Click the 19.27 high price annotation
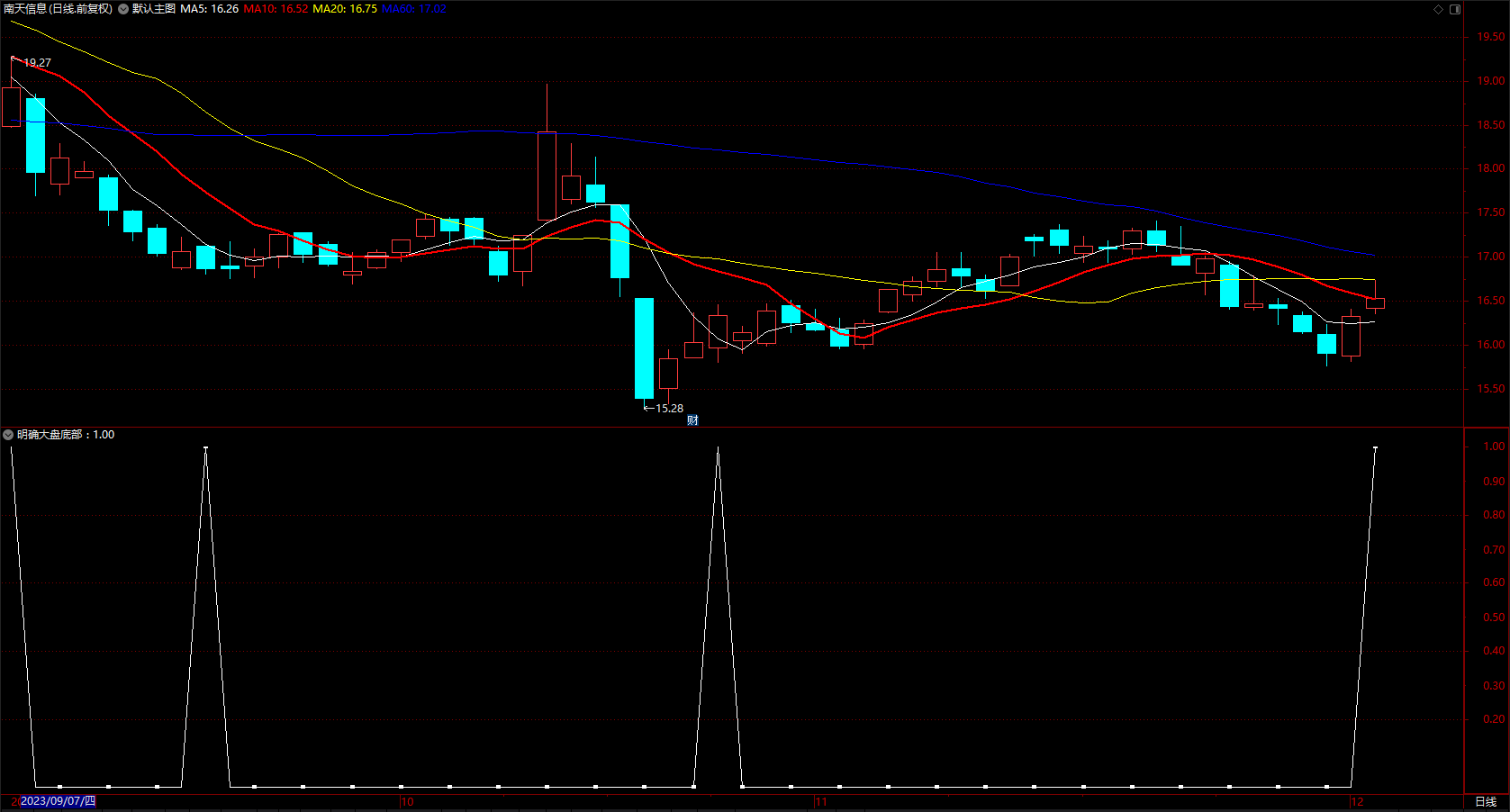This screenshot has height=812, width=1510. click(x=37, y=63)
